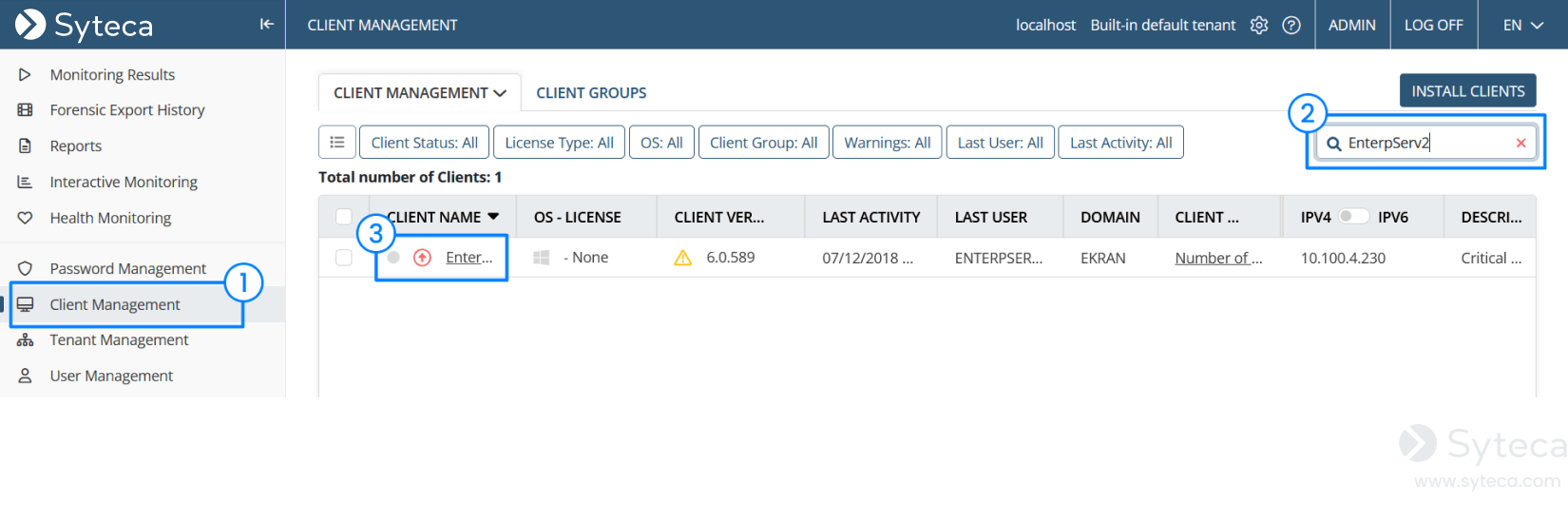Click the help question mark icon

(1291, 26)
